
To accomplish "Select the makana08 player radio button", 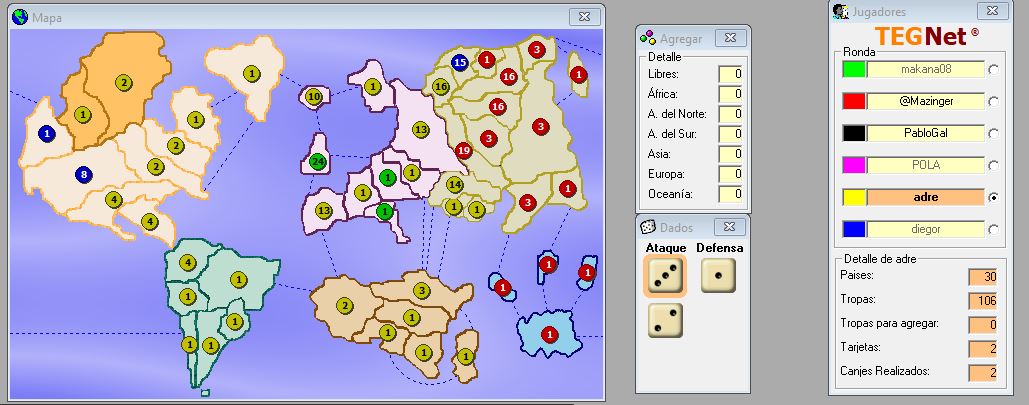I will pyautogui.click(x=993, y=70).
